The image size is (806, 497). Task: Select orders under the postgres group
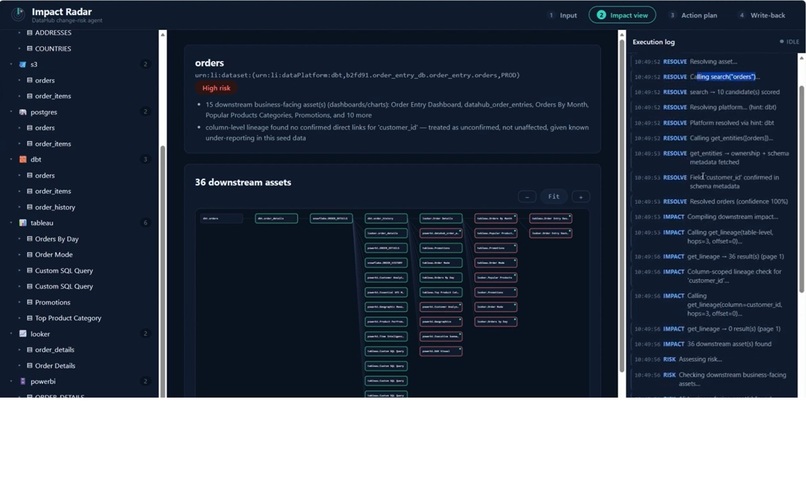[45, 128]
